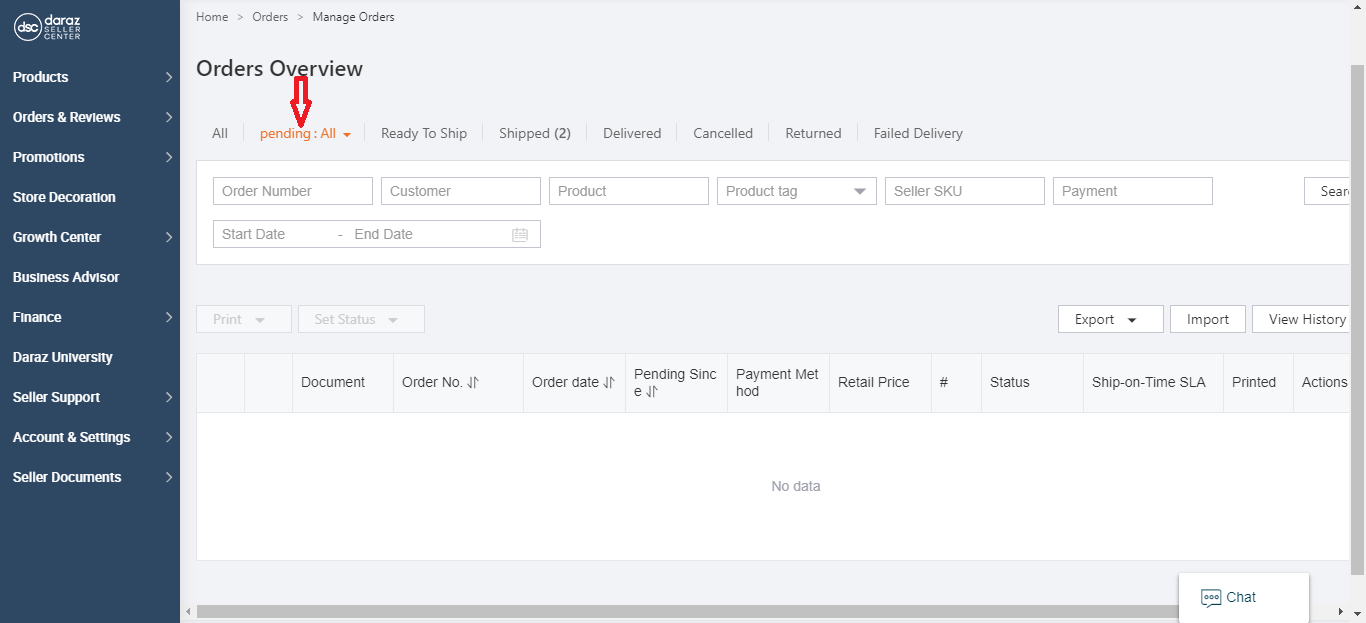Image resolution: width=1366 pixels, height=623 pixels.
Task: Switch to the Failed Delivery tab
Action: pyautogui.click(x=917, y=132)
